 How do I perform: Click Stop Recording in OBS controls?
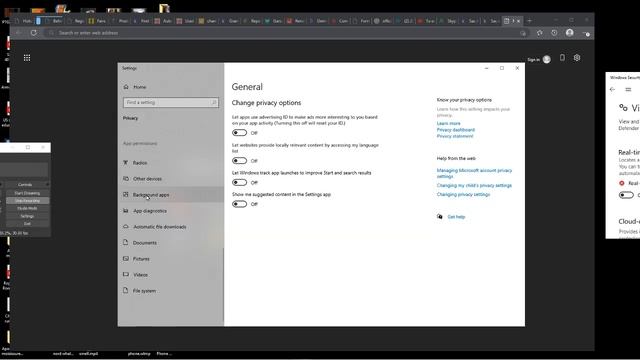pos(27,201)
